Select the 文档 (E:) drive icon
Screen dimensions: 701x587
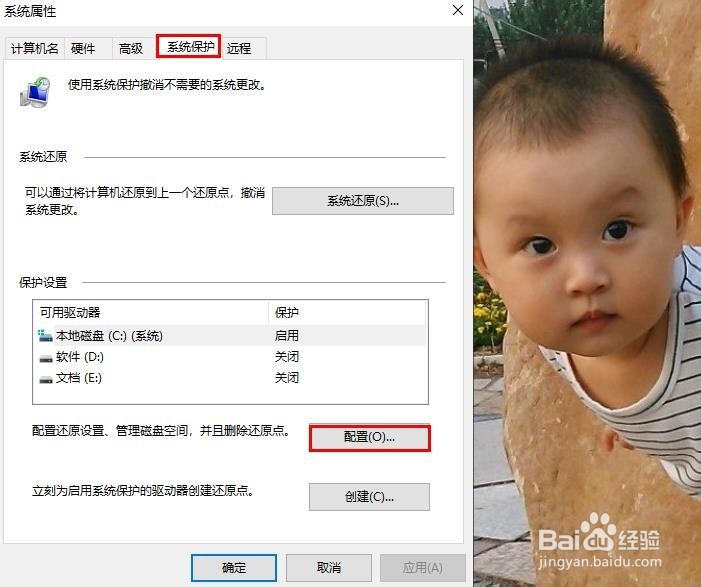click(x=46, y=379)
